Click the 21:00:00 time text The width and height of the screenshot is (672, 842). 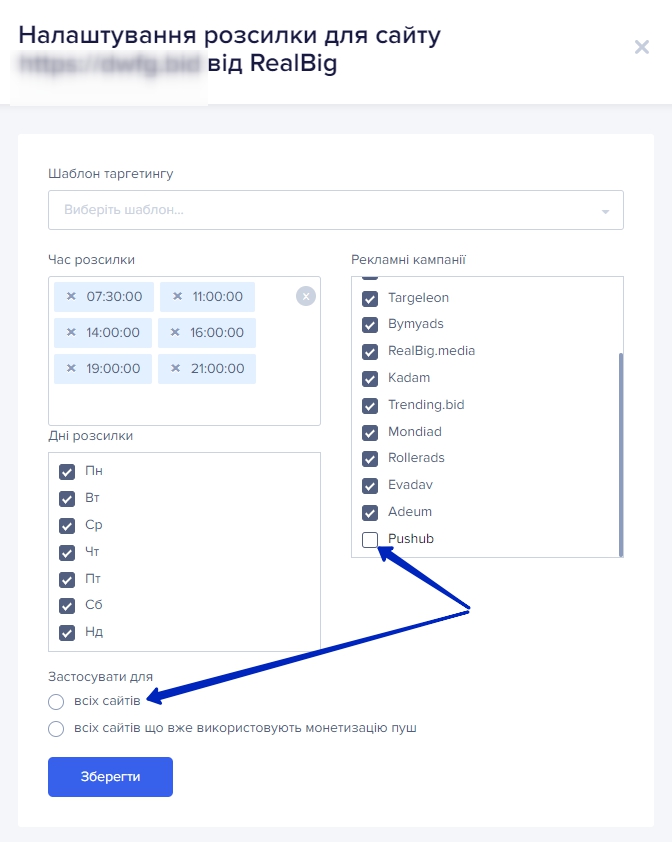[x=218, y=368]
